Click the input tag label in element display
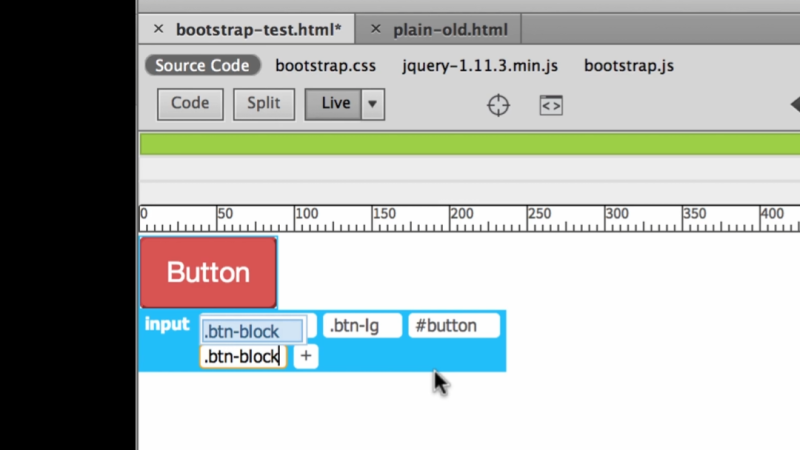This screenshot has width=800, height=450. pyautogui.click(x=167, y=324)
